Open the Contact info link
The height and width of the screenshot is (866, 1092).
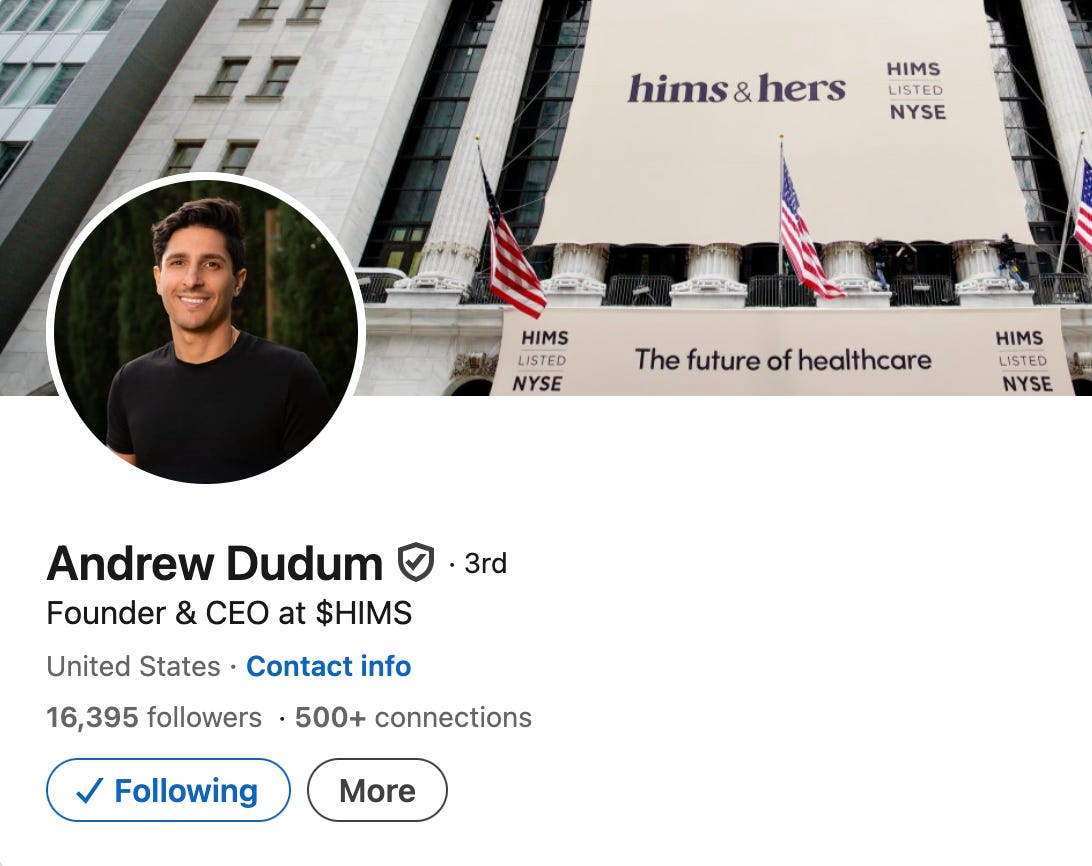[329, 666]
